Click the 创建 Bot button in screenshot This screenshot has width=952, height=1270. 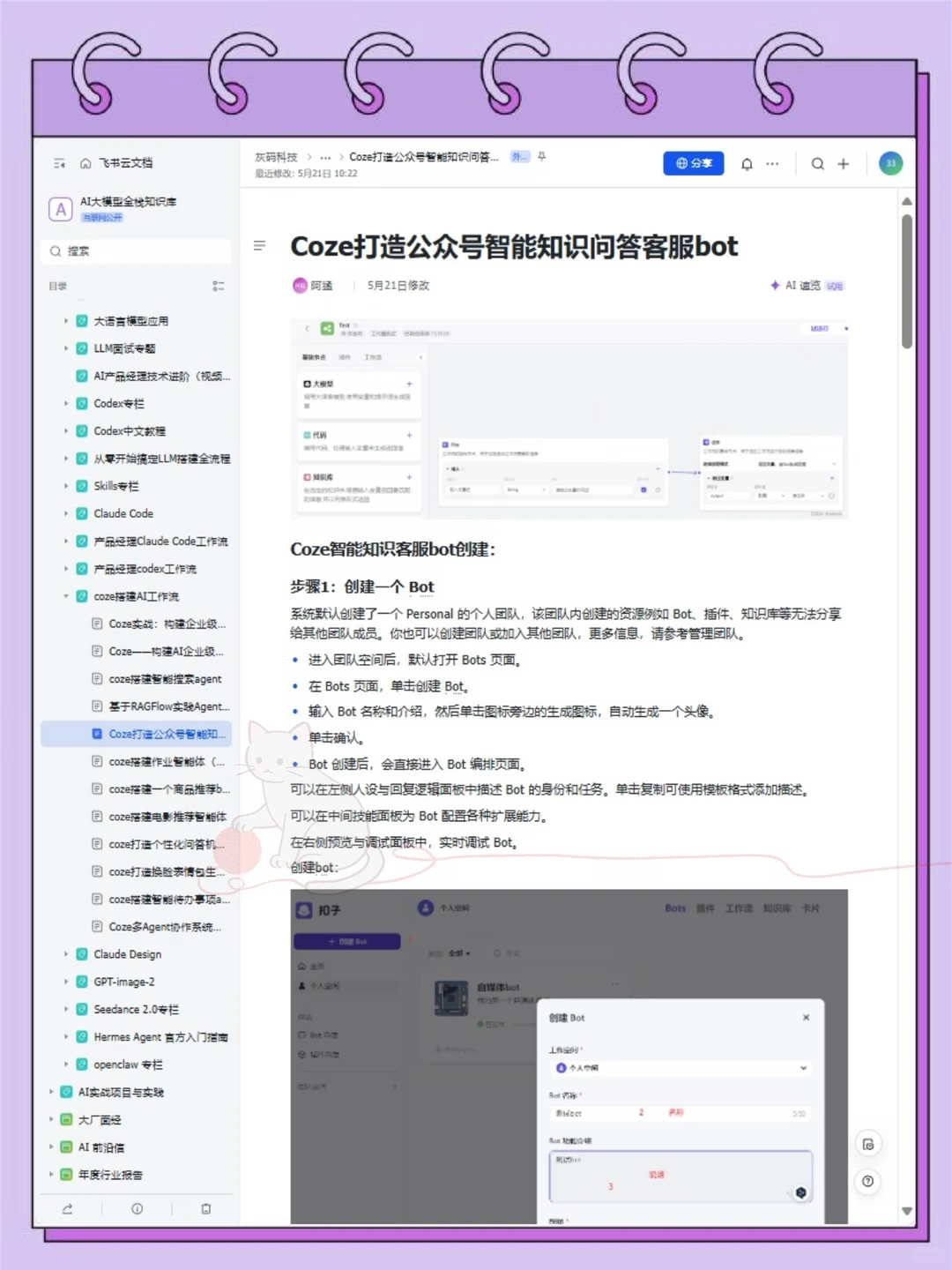point(347,942)
